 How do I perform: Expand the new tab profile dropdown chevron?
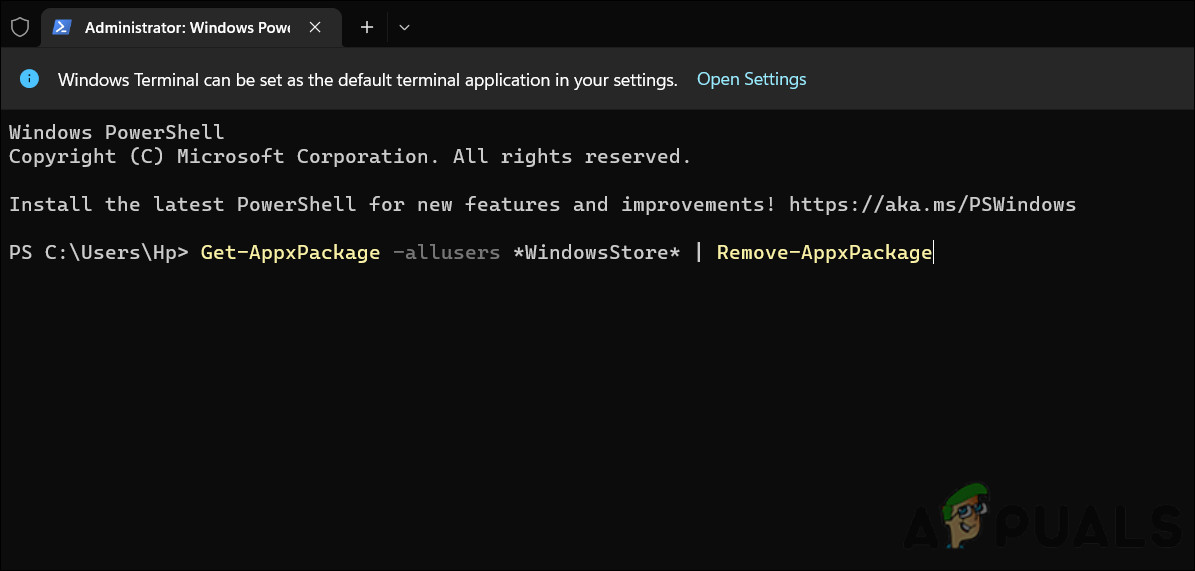point(404,28)
